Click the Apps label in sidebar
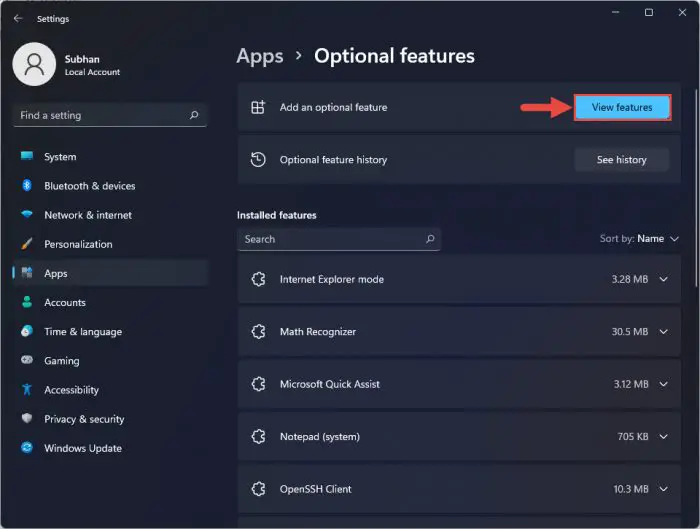This screenshot has width=700, height=529. pyautogui.click(x=56, y=273)
